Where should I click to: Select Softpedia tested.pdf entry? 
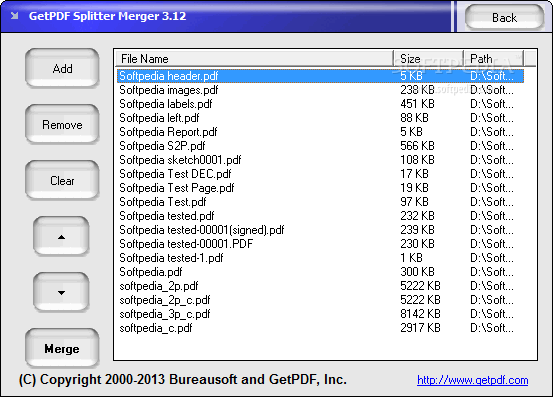(x=320, y=216)
